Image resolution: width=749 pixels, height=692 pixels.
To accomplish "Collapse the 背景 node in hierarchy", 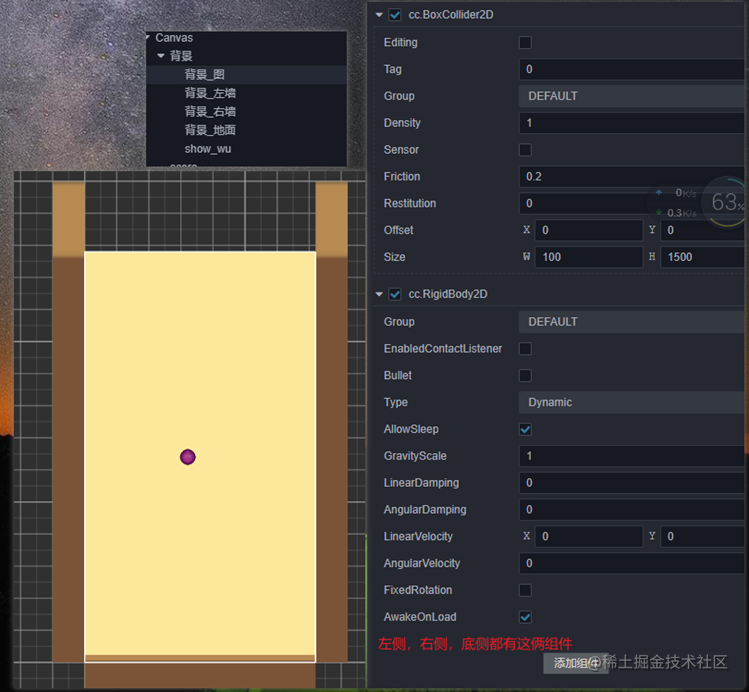I will (x=161, y=56).
